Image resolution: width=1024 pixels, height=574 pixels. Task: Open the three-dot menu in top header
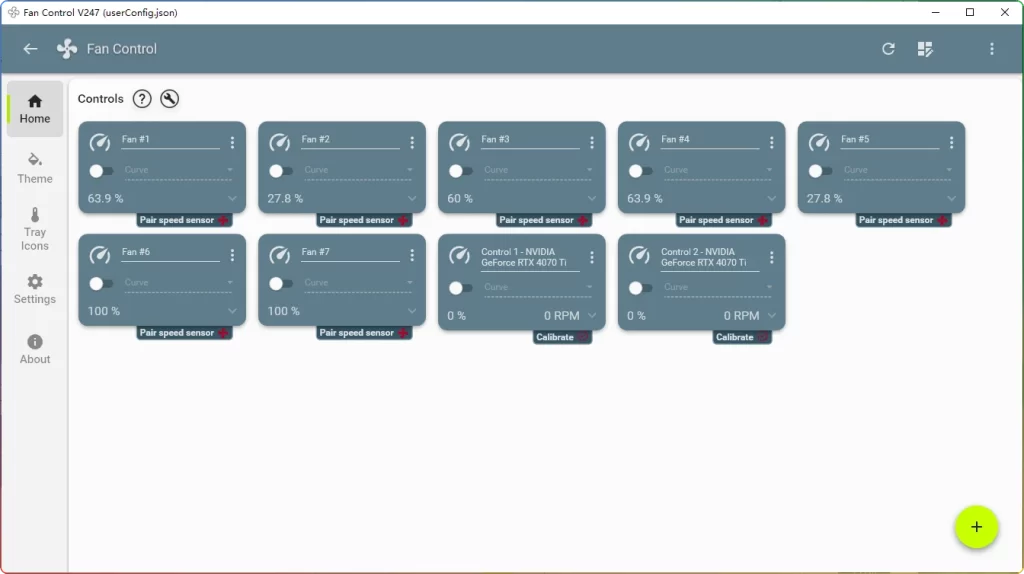[x=991, y=49]
